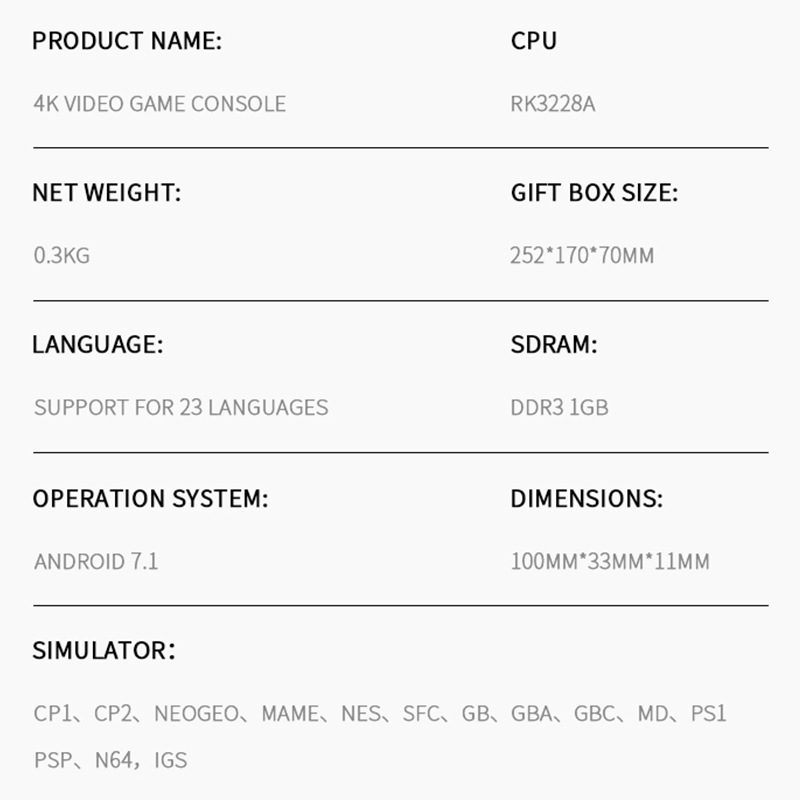The image size is (800, 800).
Task: Click PS1 in the simulator list
Action: coord(708,714)
